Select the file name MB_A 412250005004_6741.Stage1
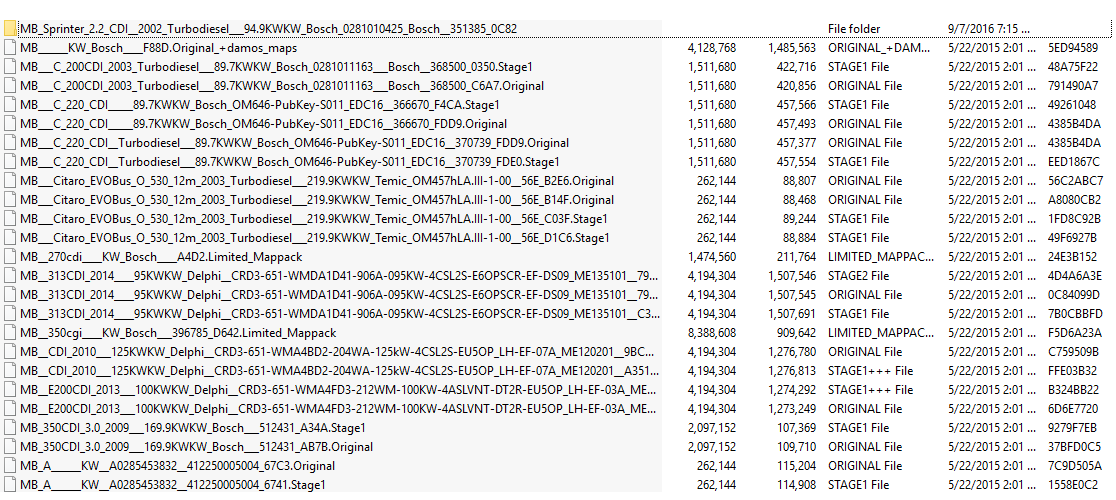The image size is (1116, 500). (x=173, y=484)
